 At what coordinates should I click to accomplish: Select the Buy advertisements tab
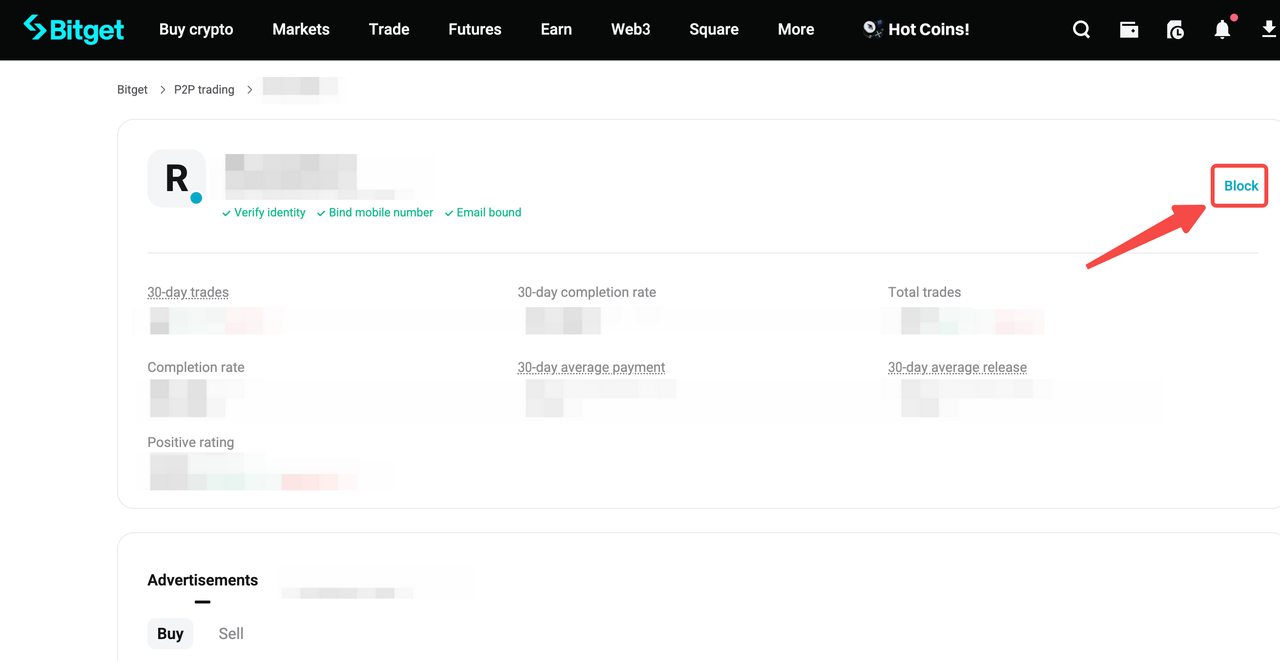click(x=170, y=633)
